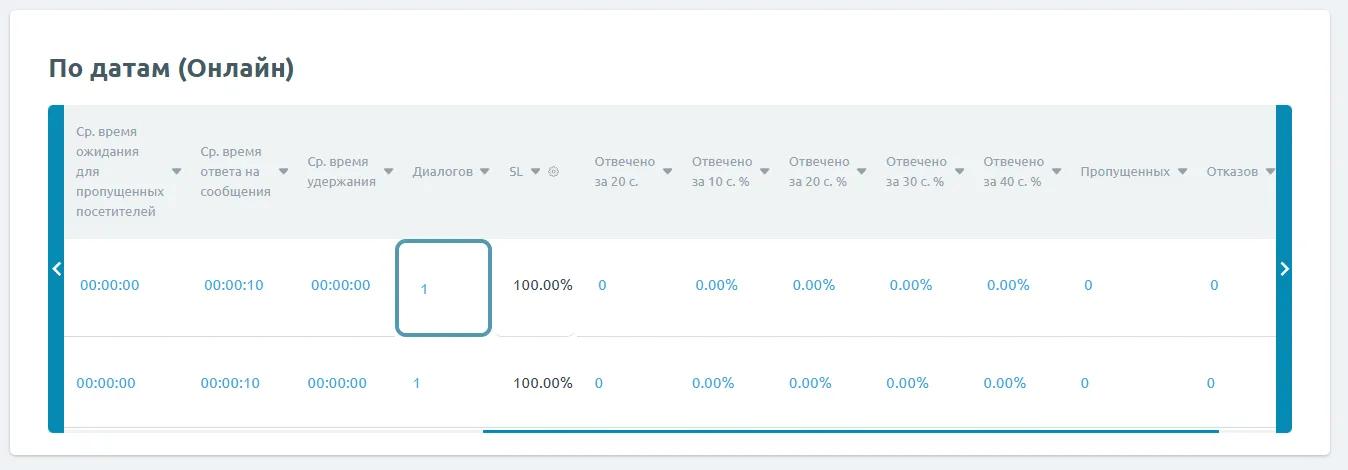
Task: Sort by Отказов column arrow
Action: [1270, 172]
